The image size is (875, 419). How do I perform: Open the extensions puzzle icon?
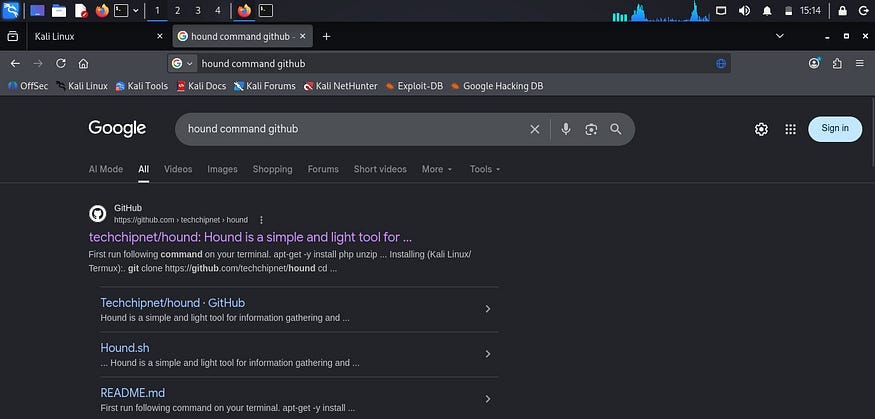(x=837, y=64)
